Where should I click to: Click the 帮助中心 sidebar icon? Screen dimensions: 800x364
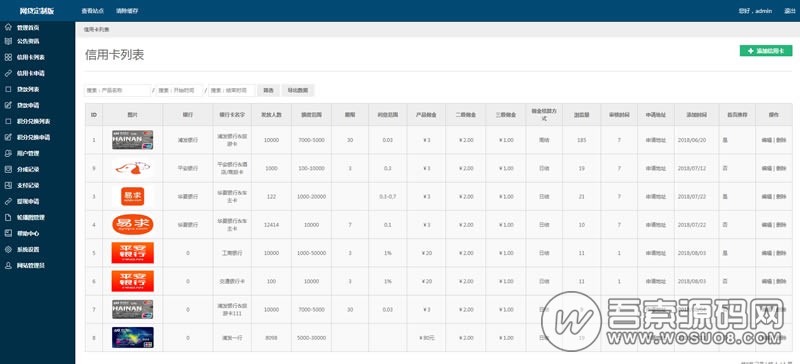8,233
